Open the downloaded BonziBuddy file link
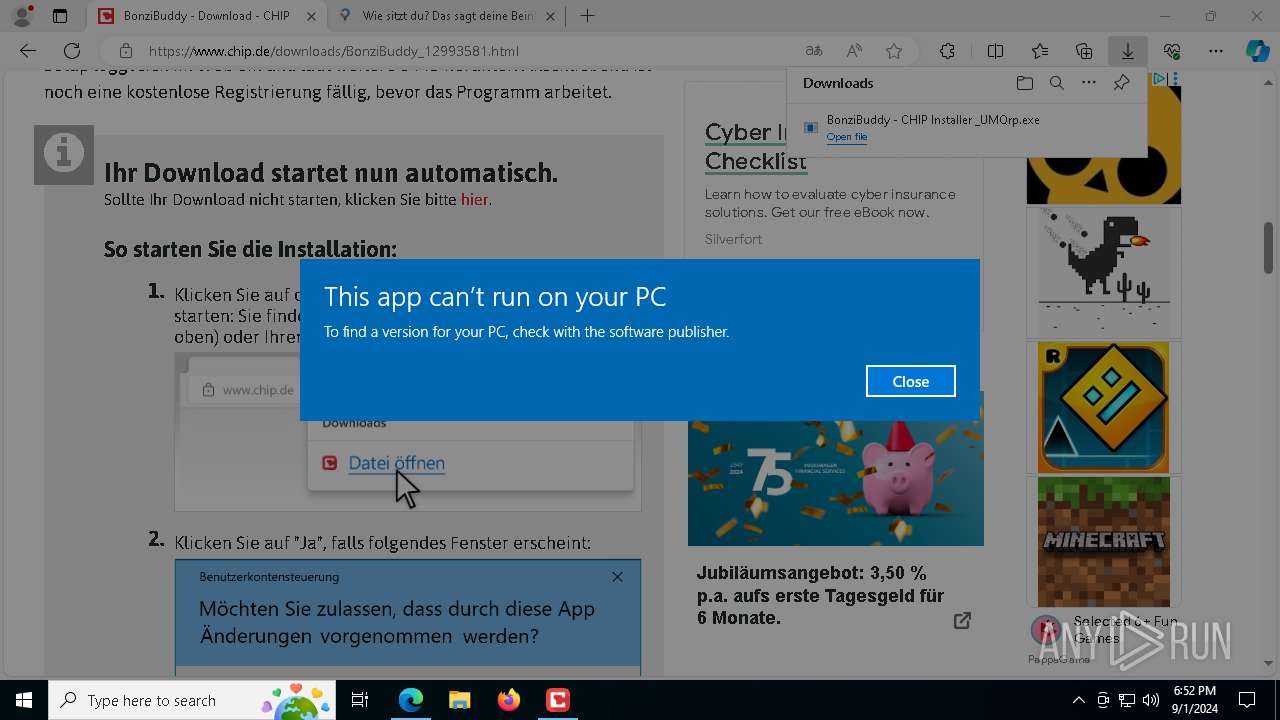Screen dimensions: 1280x720 pos(846,137)
